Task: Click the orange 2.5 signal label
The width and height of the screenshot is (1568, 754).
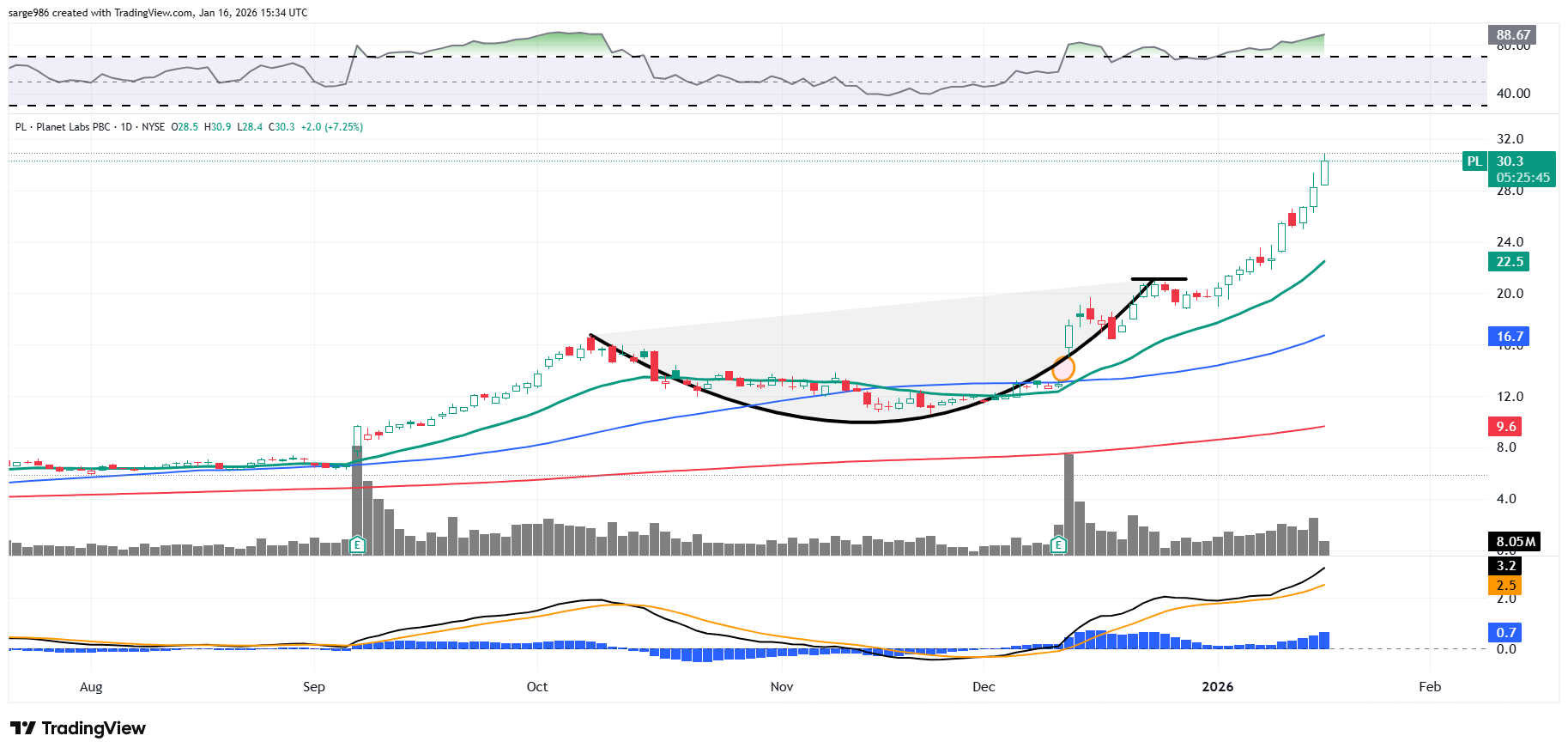Action: click(x=1506, y=586)
